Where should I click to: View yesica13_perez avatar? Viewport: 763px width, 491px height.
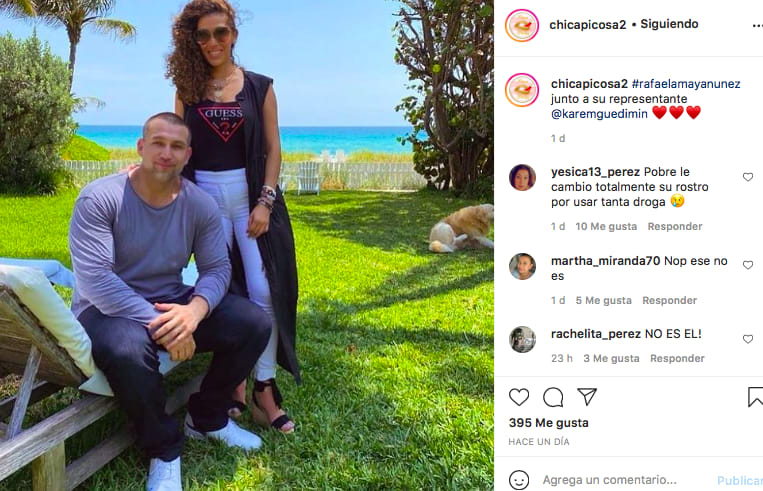pyautogui.click(x=522, y=178)
